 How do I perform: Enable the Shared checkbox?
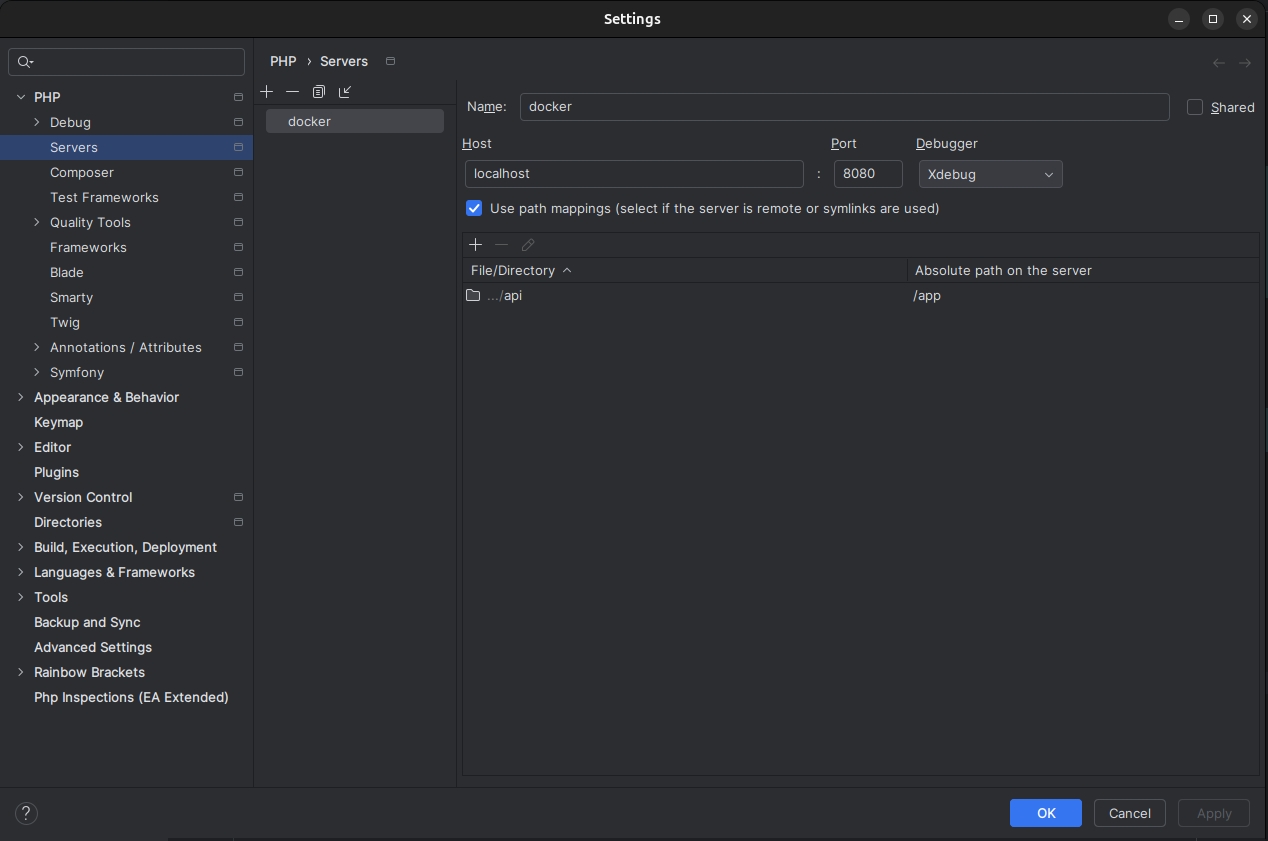pyautogui.click(x=1195, y=107)
